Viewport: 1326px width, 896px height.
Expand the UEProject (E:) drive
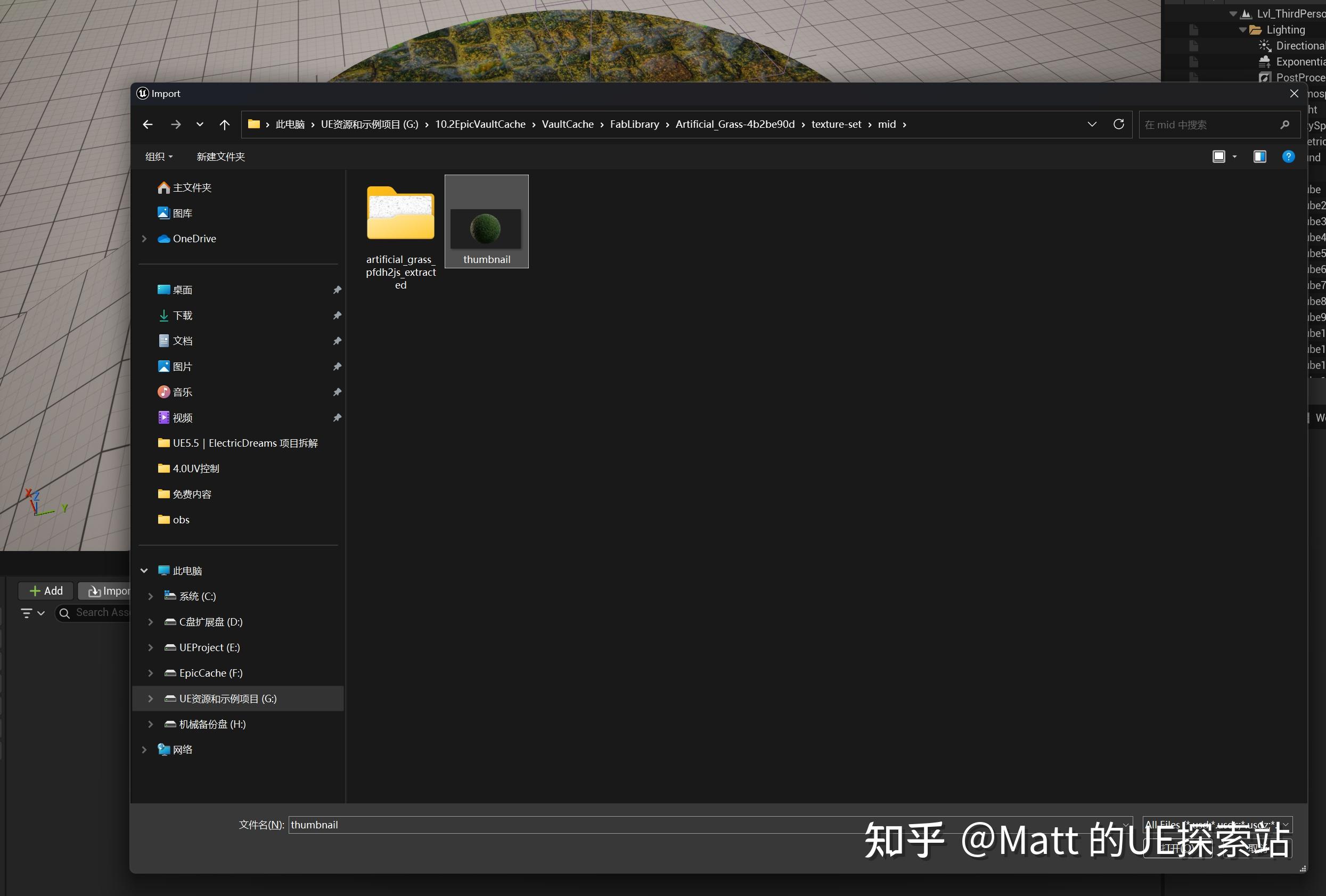coord(151,647)
